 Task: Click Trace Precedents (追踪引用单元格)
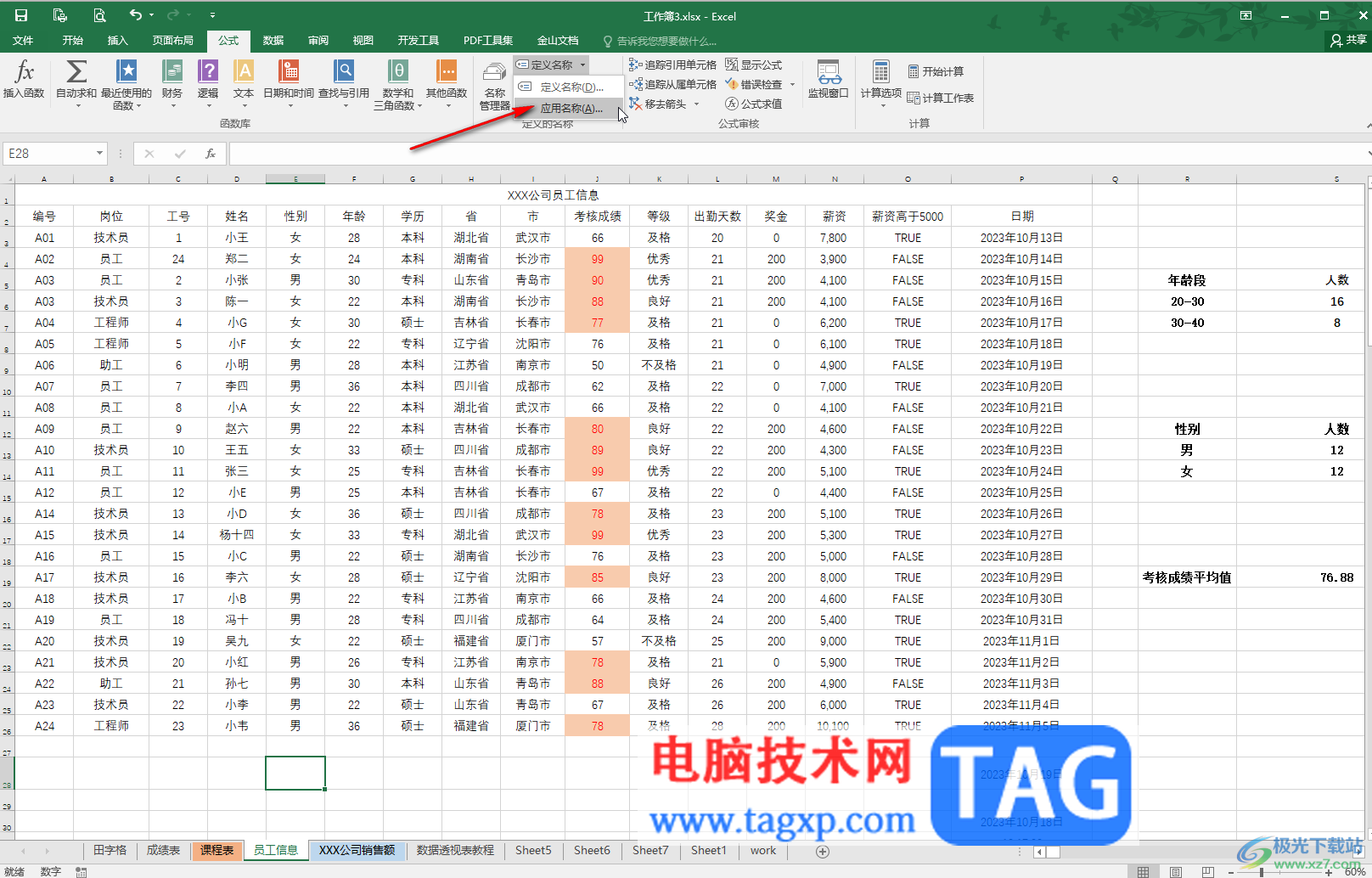pos(672,65)
